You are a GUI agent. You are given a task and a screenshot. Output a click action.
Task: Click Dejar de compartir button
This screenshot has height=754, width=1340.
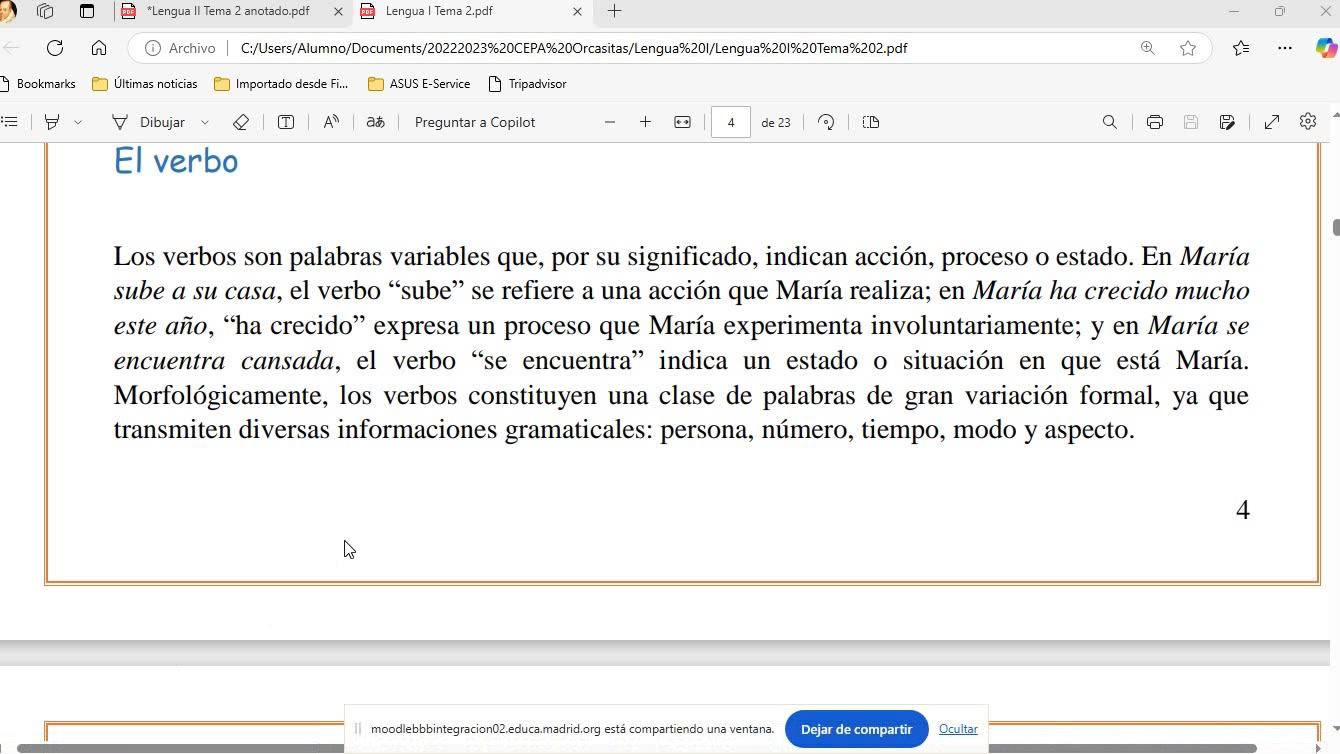click(856, 729)
